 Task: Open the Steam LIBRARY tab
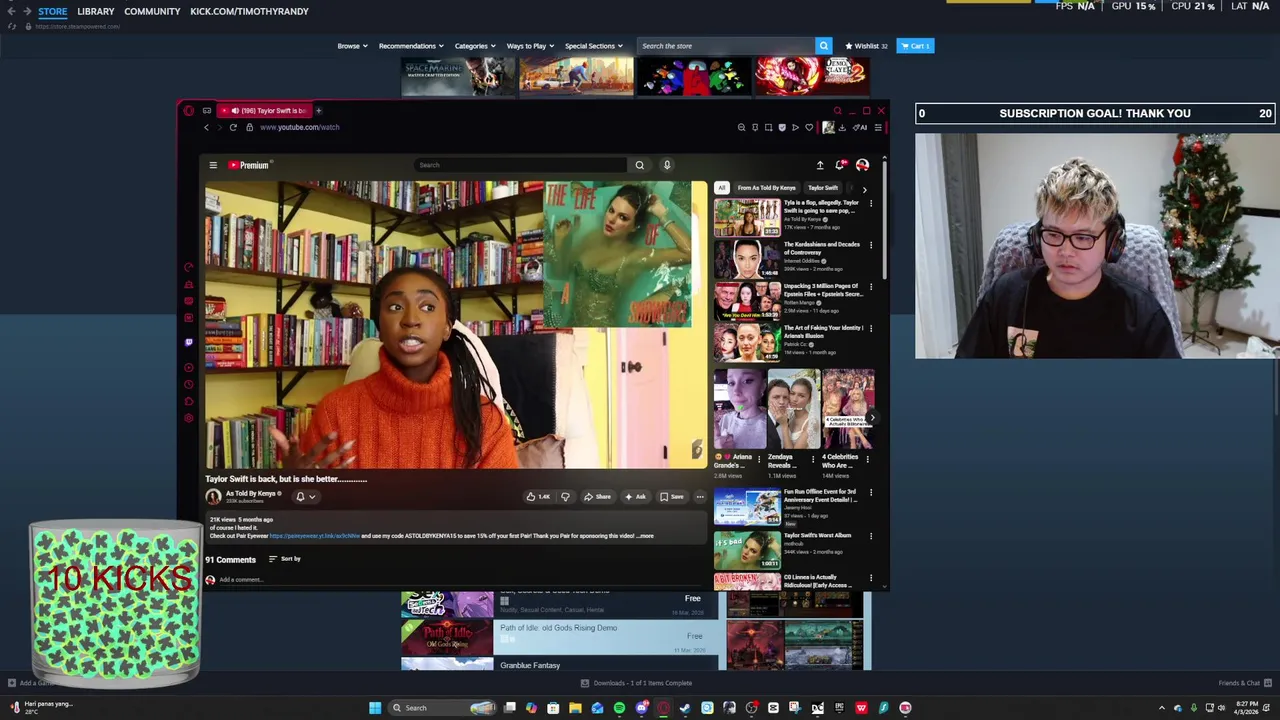tap(96, 11)
